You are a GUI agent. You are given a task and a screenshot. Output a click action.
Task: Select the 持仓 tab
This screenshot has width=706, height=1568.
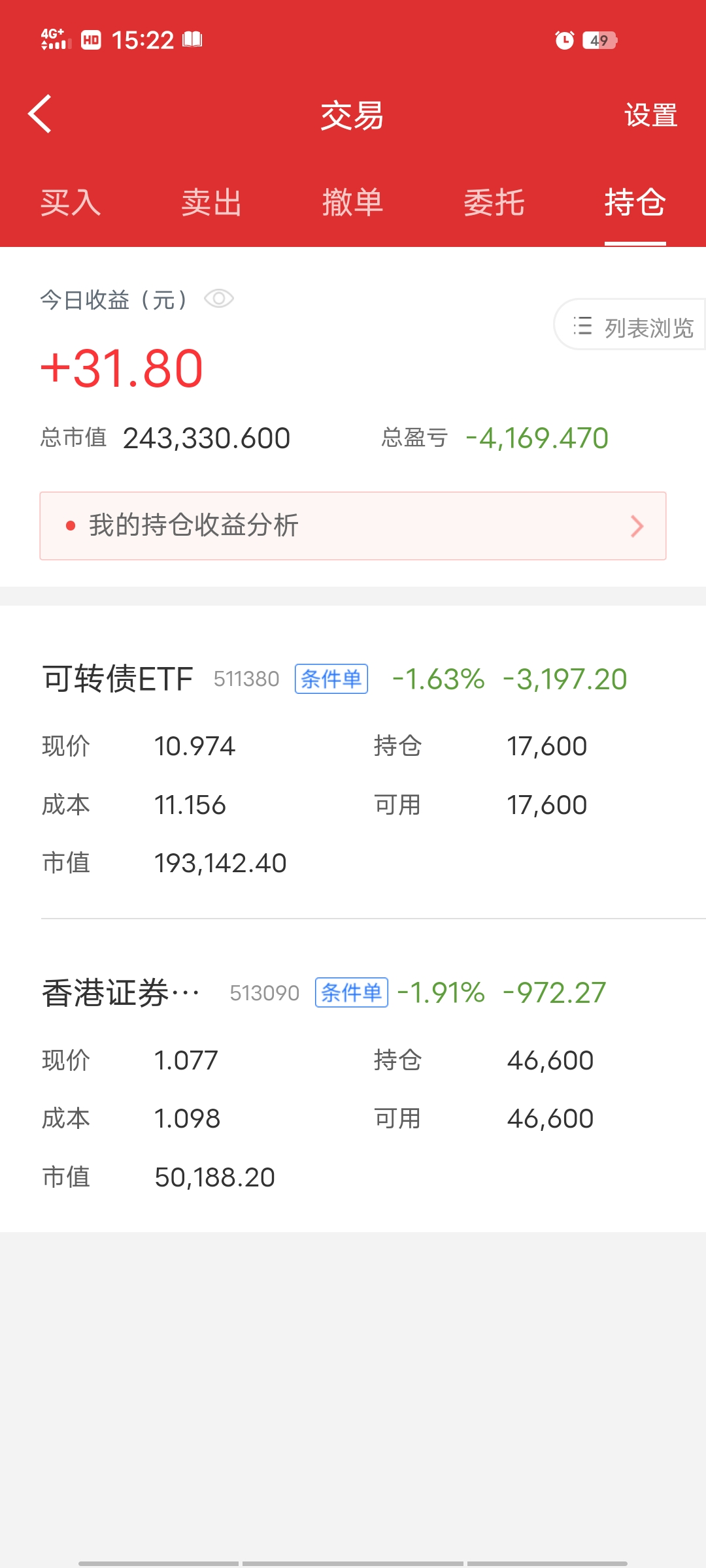[635, 203]
